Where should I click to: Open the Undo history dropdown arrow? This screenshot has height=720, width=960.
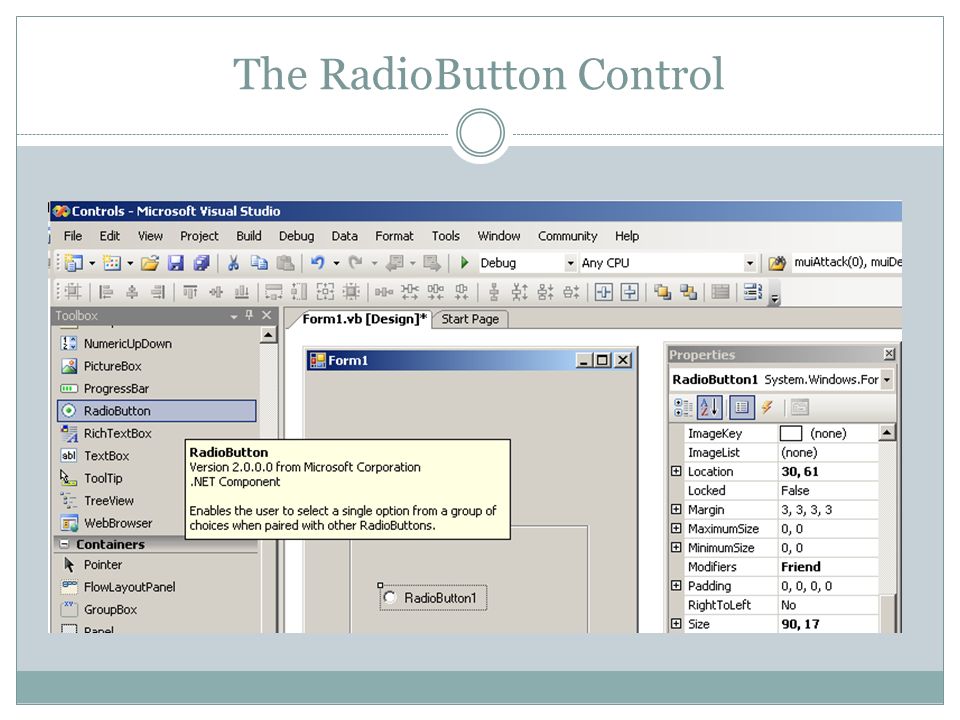(x=336, y=264)
